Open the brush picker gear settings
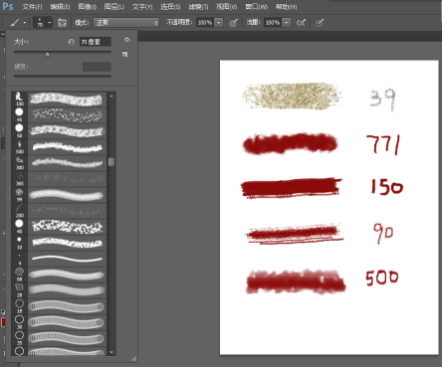Viewport: 443px width, 368px height. (127, 40)
